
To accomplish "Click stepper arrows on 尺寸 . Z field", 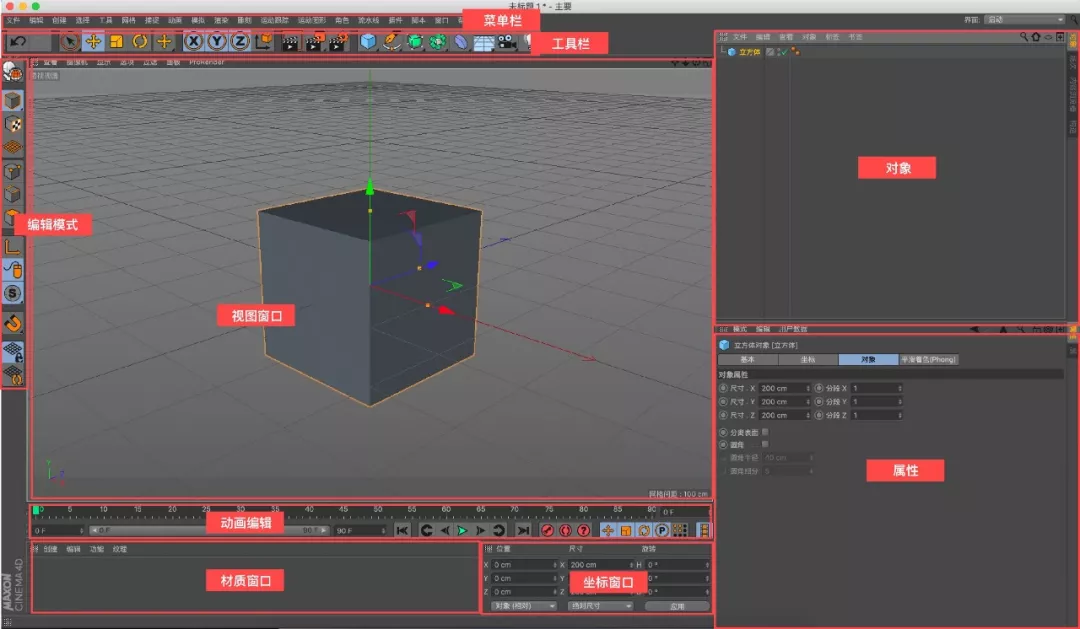I will point(807,415).
